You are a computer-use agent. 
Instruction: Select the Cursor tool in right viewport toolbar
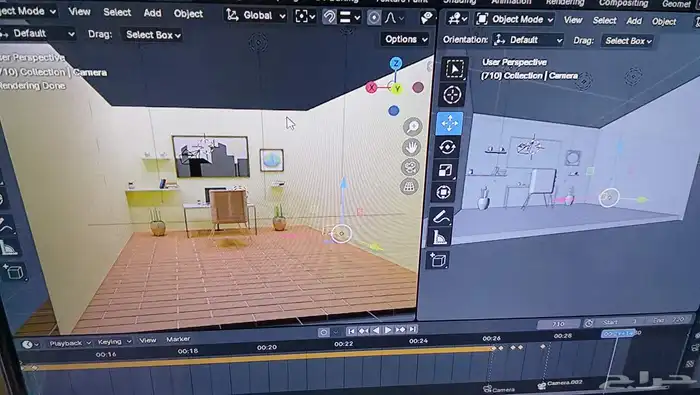tap(452, 95)
